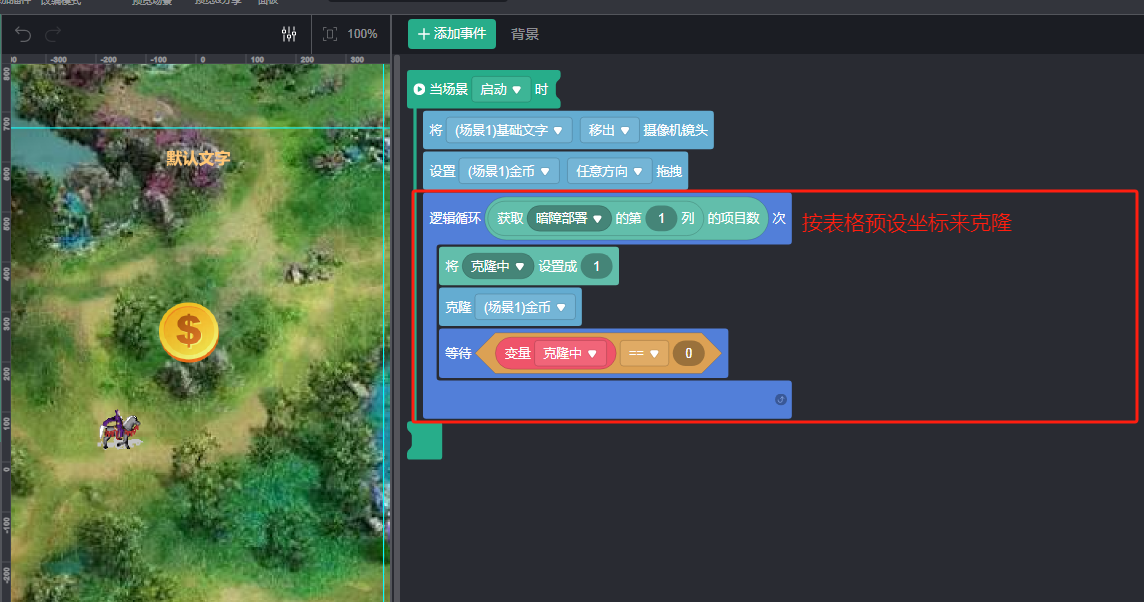Viewport: 1144px width, 602px height.
Task: Click the 等待 block label
Action: tap(458, 353)
